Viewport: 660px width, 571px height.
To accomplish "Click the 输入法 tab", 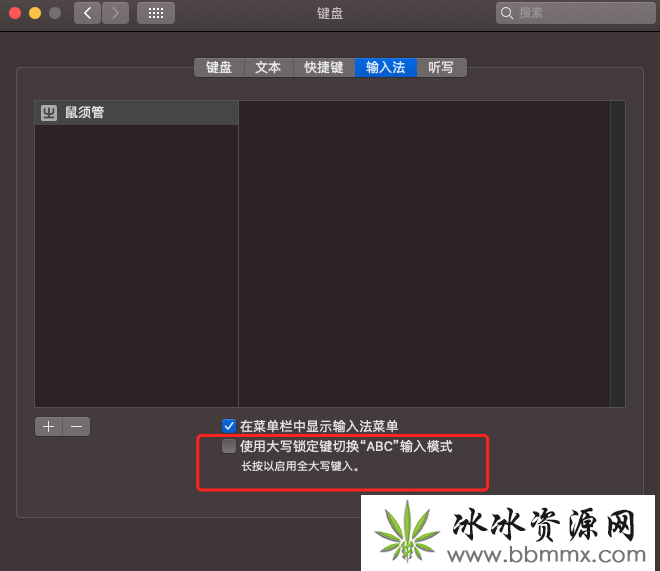I will point(386,67).
